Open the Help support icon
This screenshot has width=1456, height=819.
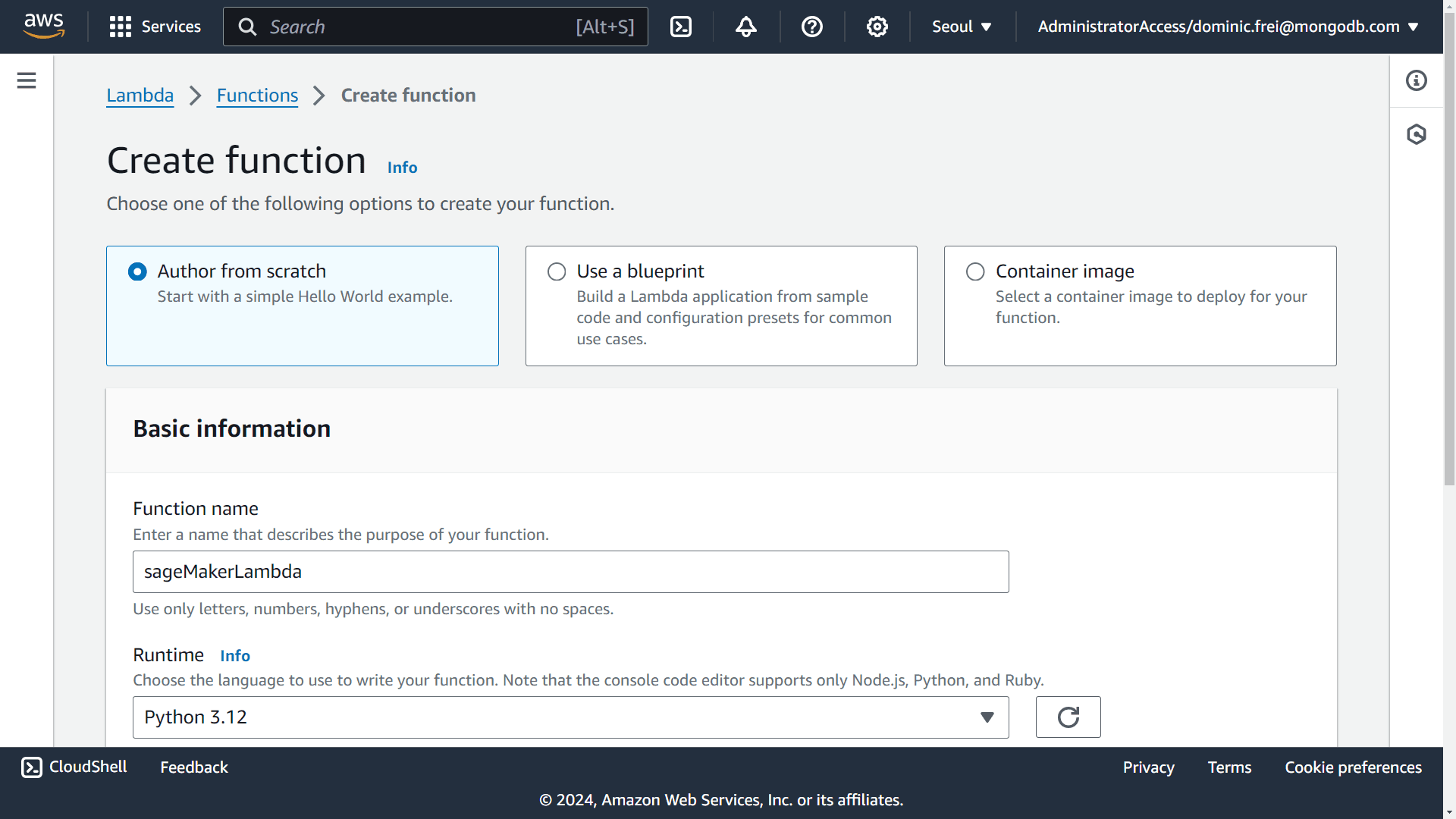pyautogui.click(x=811, y=27)
